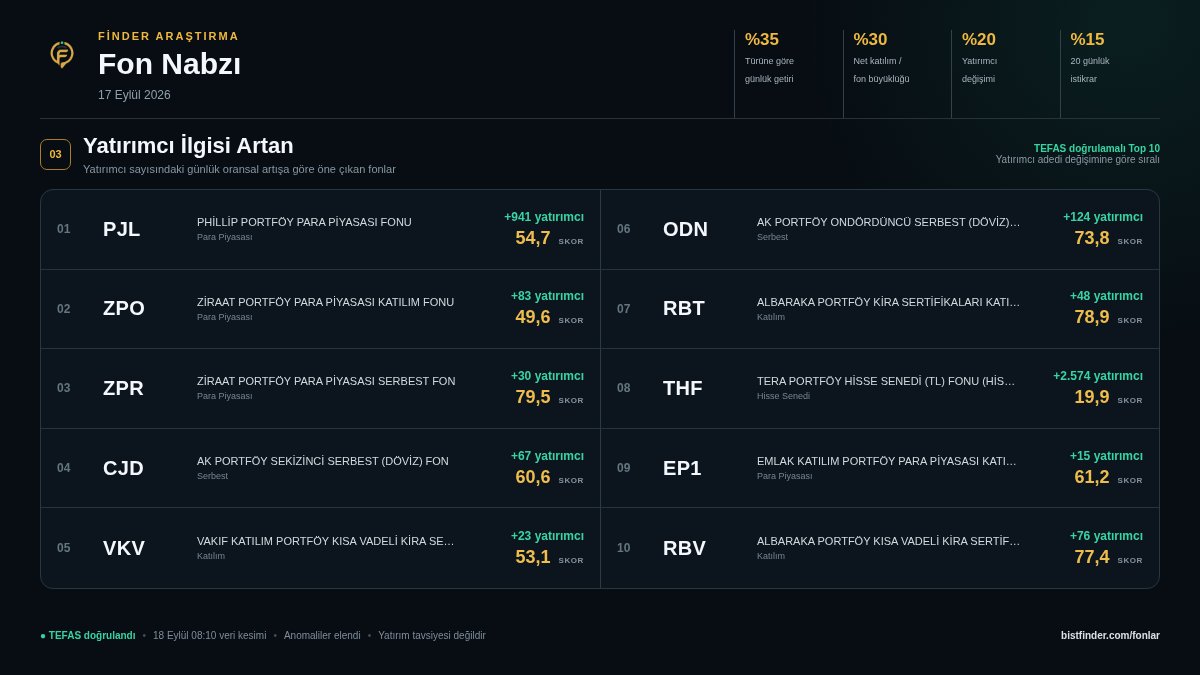
Task: Click the 49,6 score for ZPO
Action: [533, 317]
